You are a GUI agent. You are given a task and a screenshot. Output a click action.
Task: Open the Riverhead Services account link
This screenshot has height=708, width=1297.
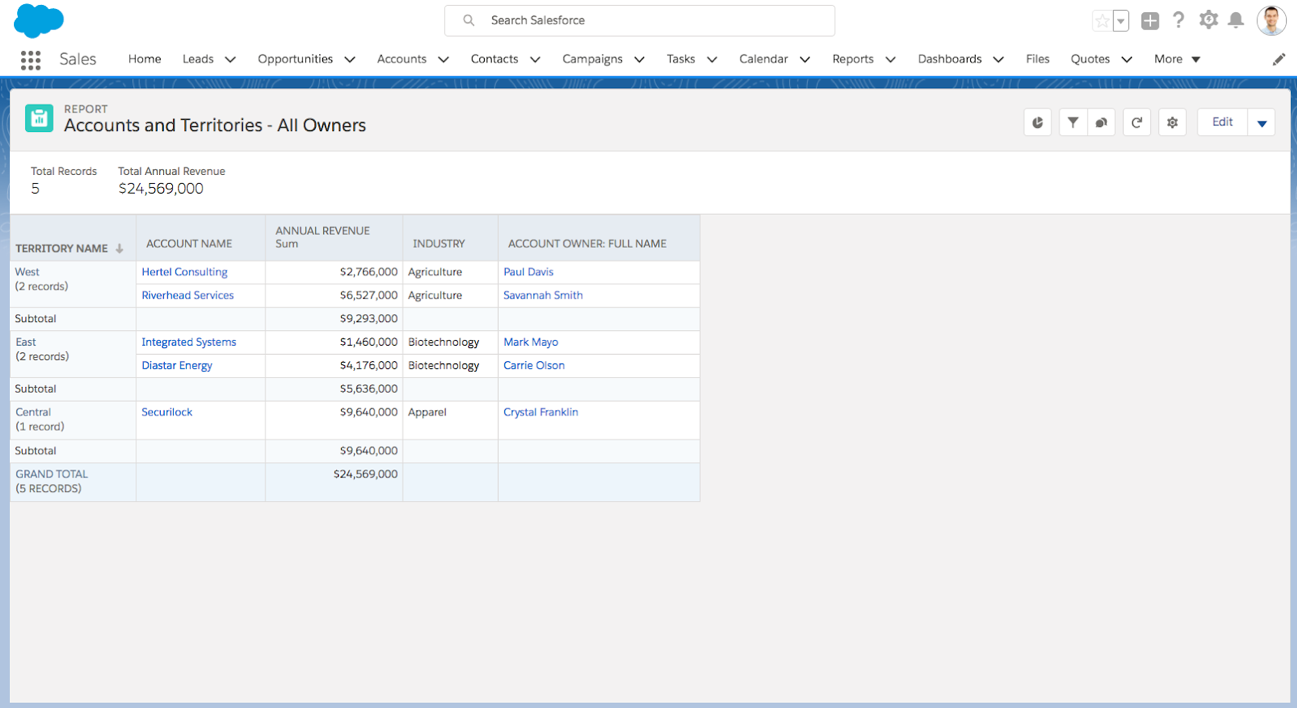187,295
